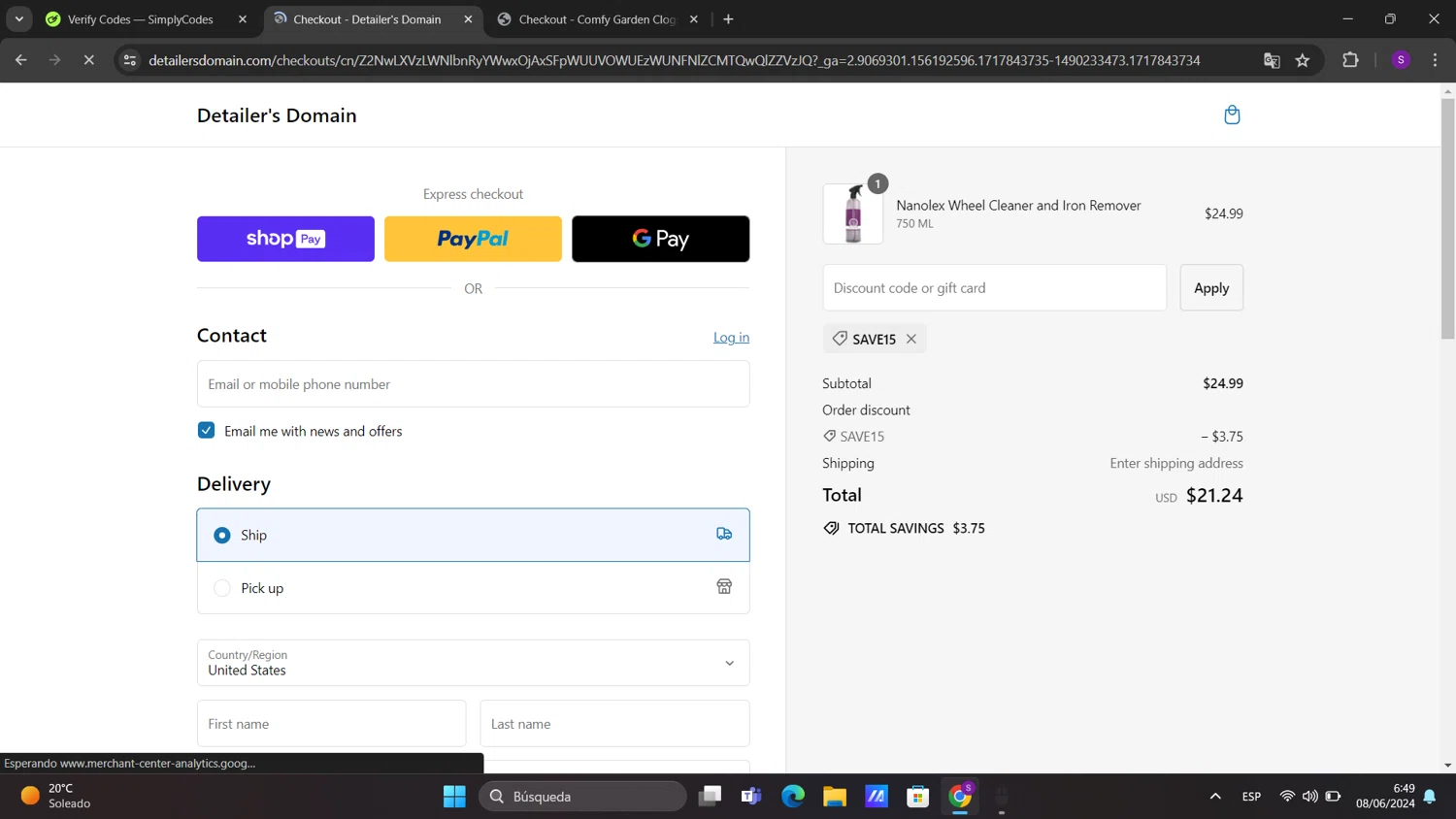
Task: Click the ESP language indicator
Action: pos(1251,797)
